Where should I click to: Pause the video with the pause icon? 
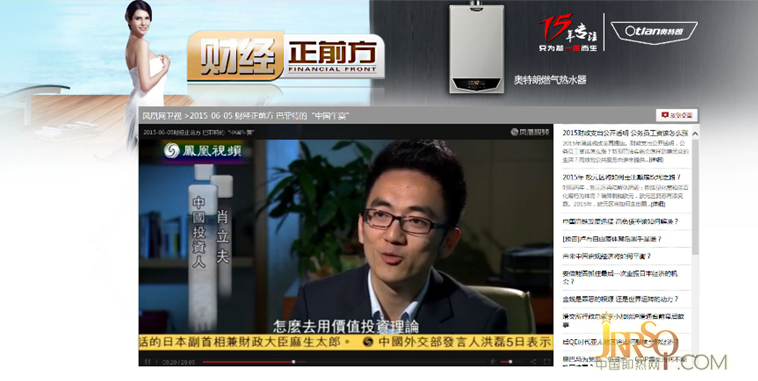pos(148,362)
